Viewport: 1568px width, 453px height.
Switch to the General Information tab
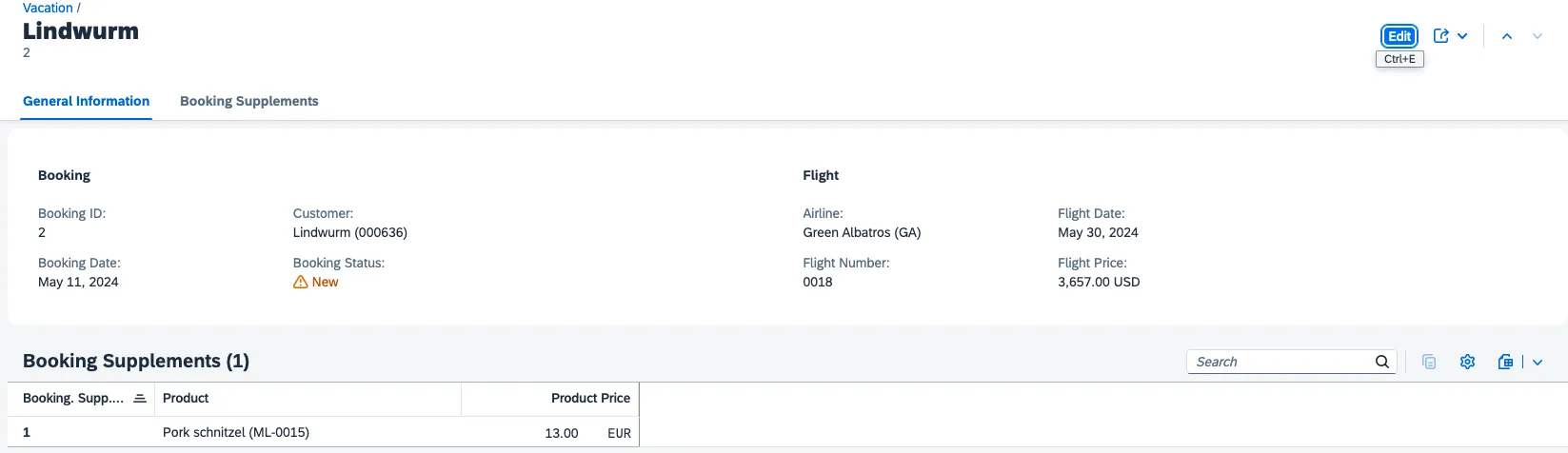(x=86, y=101)
